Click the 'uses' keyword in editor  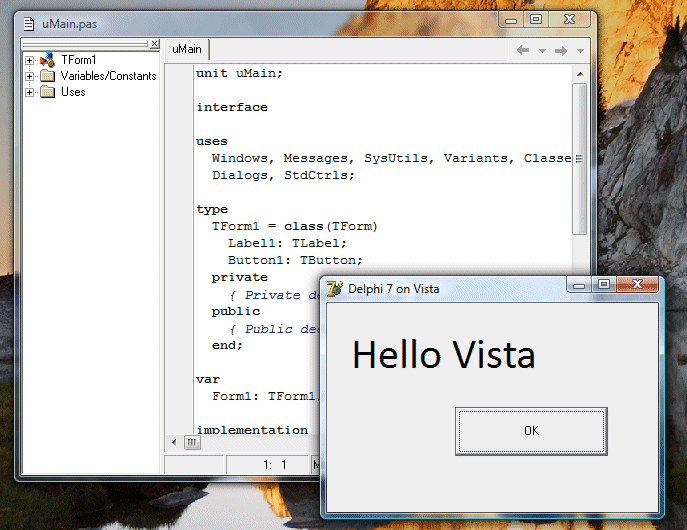212,141
